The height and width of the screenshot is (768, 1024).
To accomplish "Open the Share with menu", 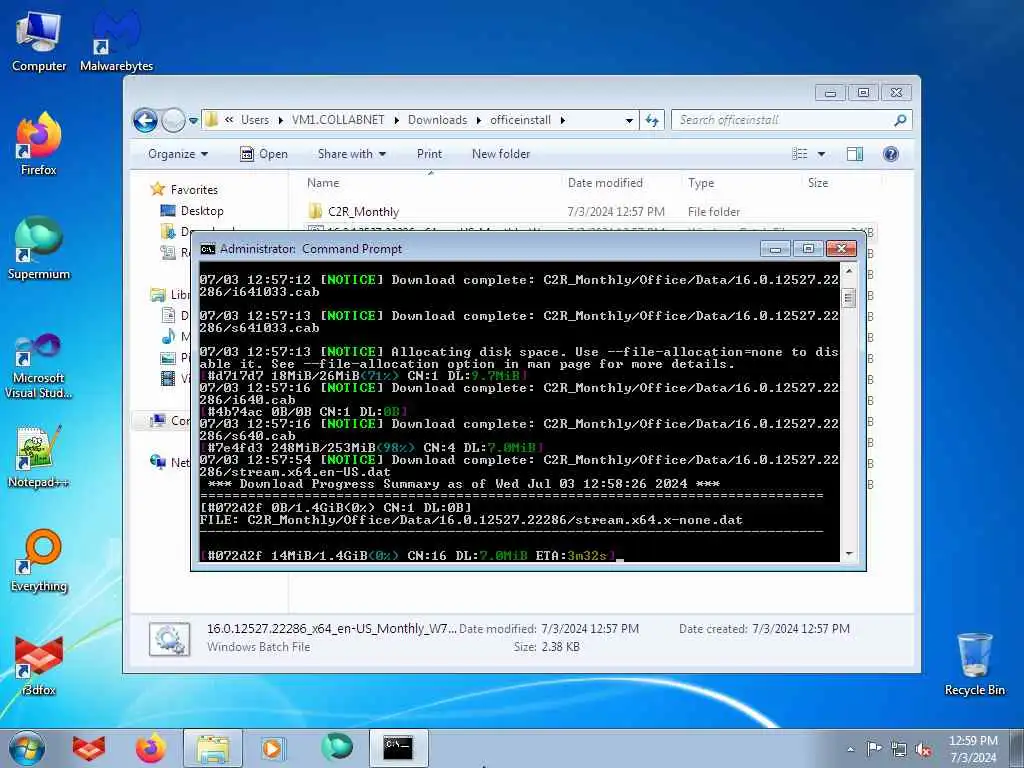I will pos(351,154).
